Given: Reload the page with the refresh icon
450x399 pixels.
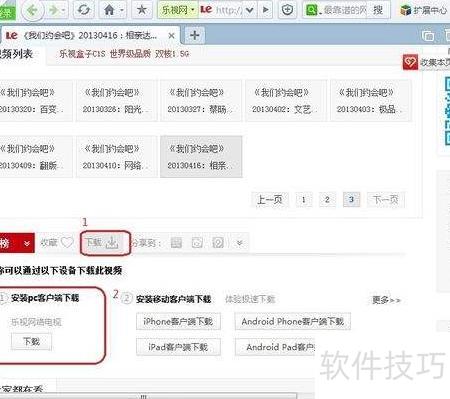Looking at the screenshot, I should (x=84, y=10).
